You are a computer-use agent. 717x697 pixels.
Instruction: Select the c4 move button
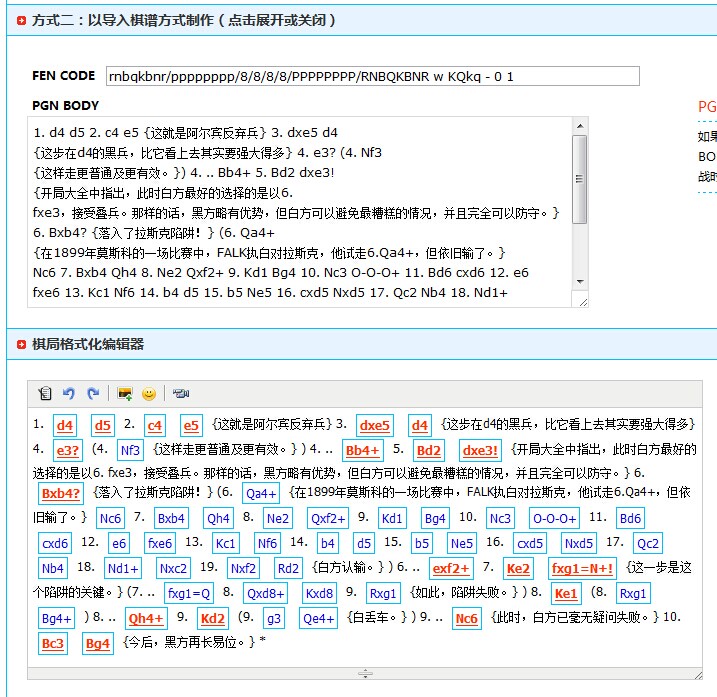[x=155, y=426]
